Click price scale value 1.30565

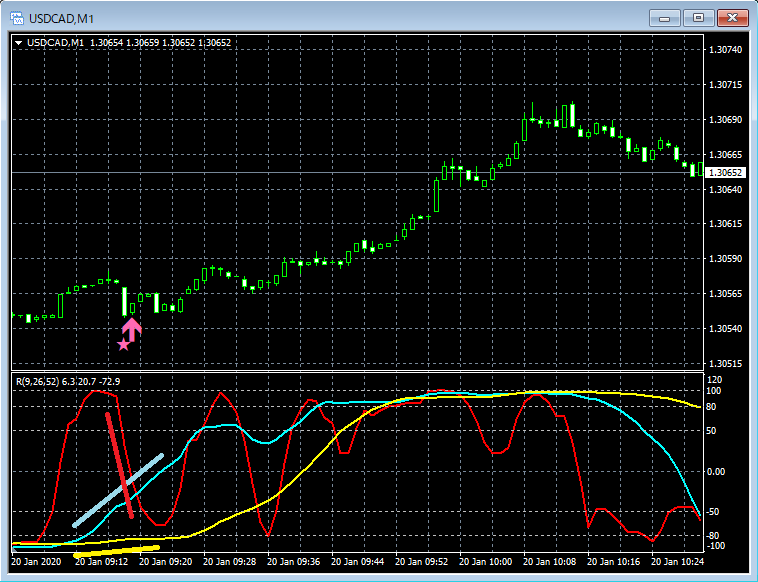[x=725, y=293]
